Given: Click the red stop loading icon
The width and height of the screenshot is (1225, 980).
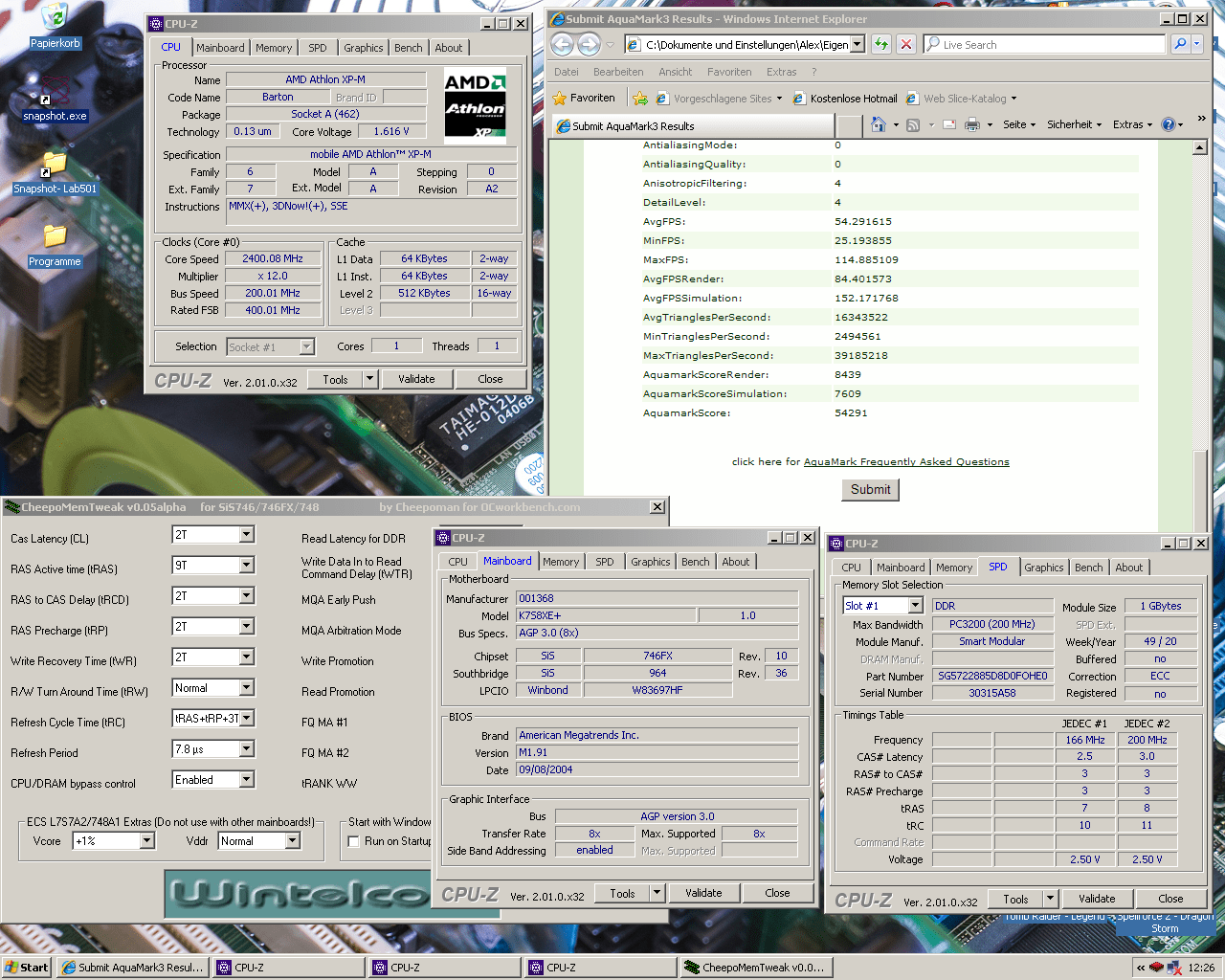Looking at the screenshot, I should click(x=906, y=44).
